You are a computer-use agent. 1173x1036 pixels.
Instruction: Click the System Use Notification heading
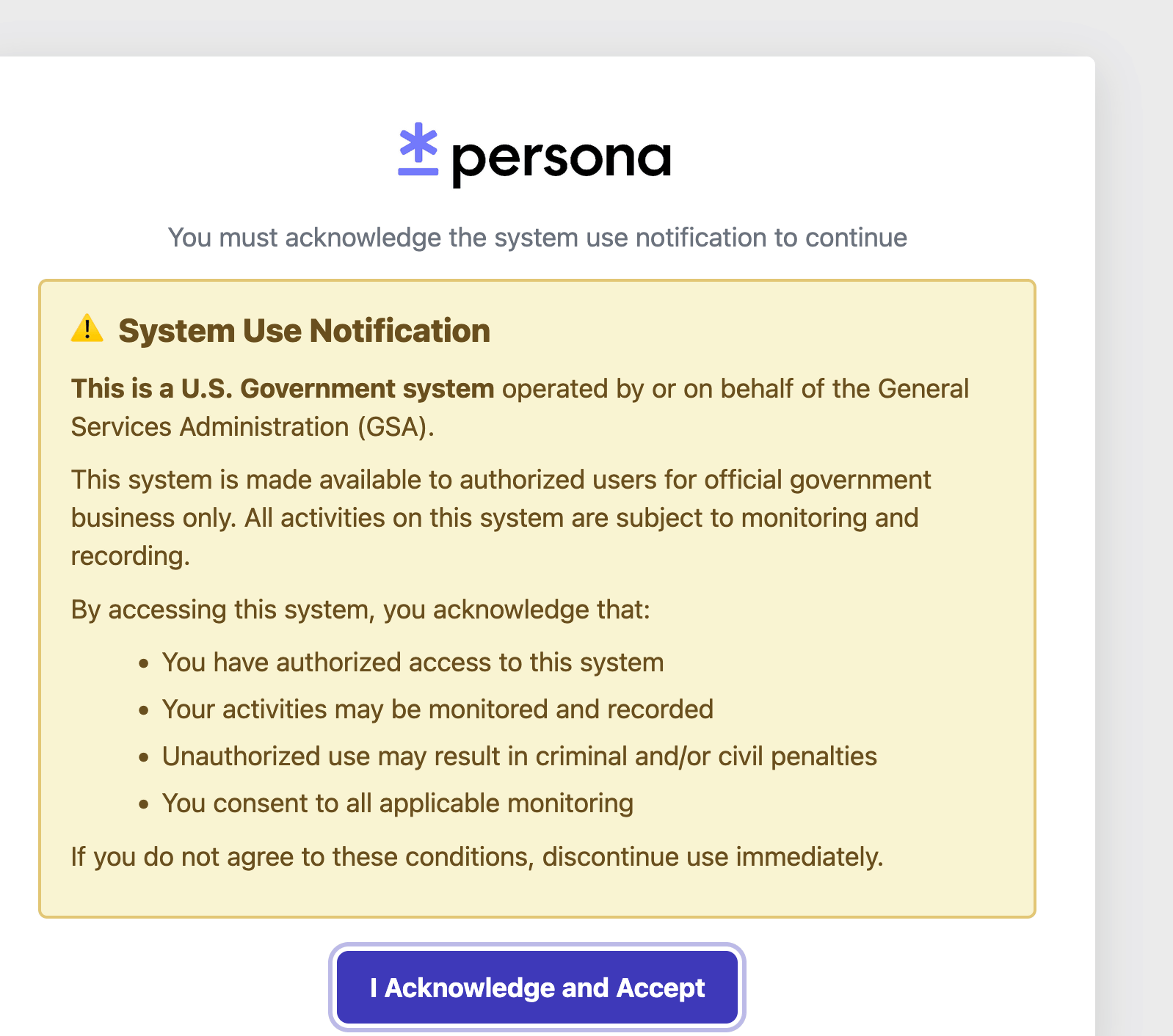click(304, 331)
